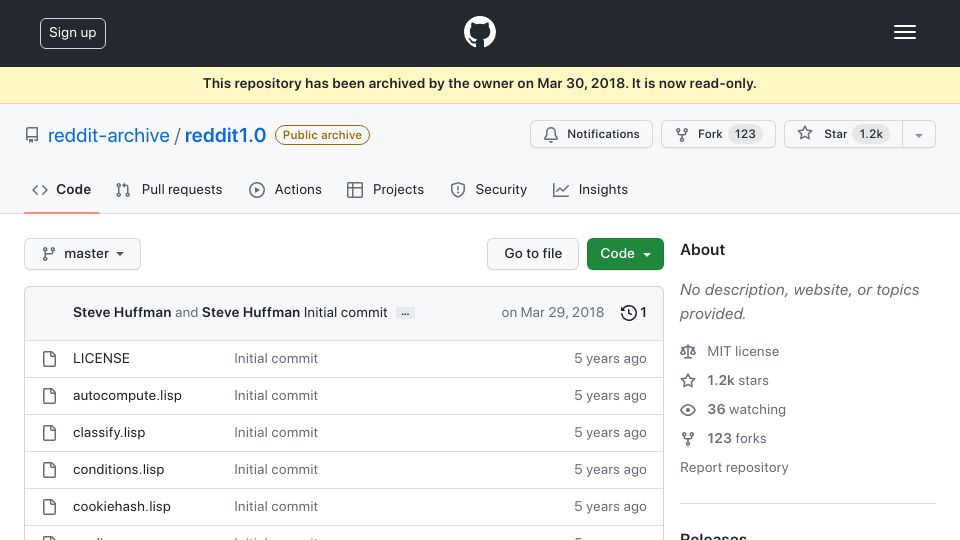
Task: Click the GitHub Octocat logo
Action: click(x=479, y=32)
